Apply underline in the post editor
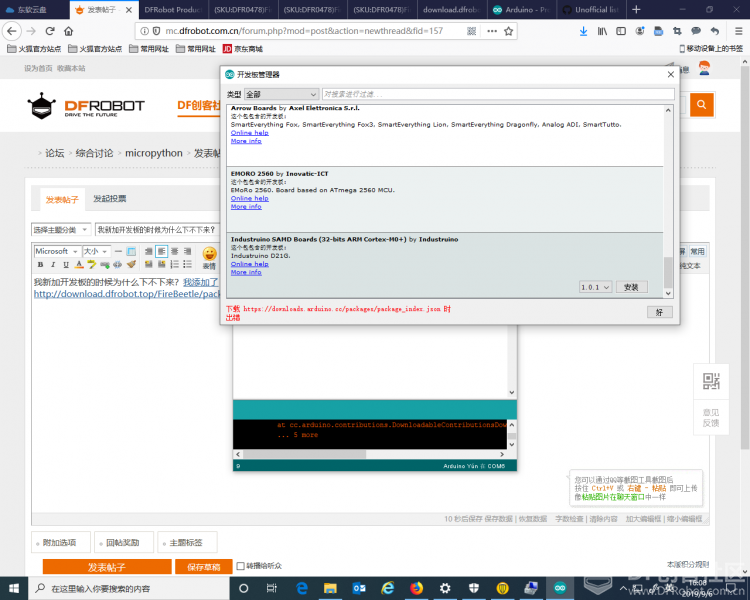Screen dimensions: 750x600 tap(66, 265)
